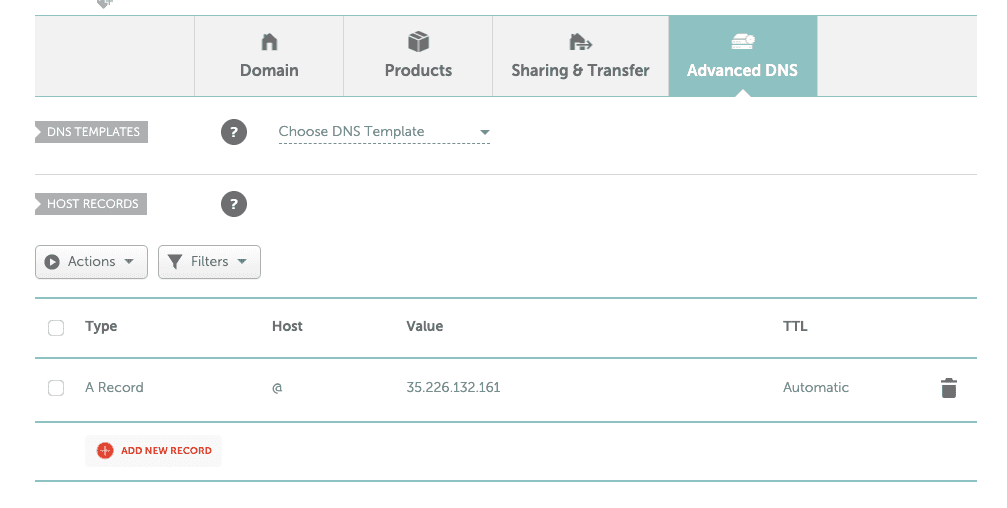Switch to the Domain tab
Image resolution: width=1007 pixels, height=508 pixels.
coord(269,70)
